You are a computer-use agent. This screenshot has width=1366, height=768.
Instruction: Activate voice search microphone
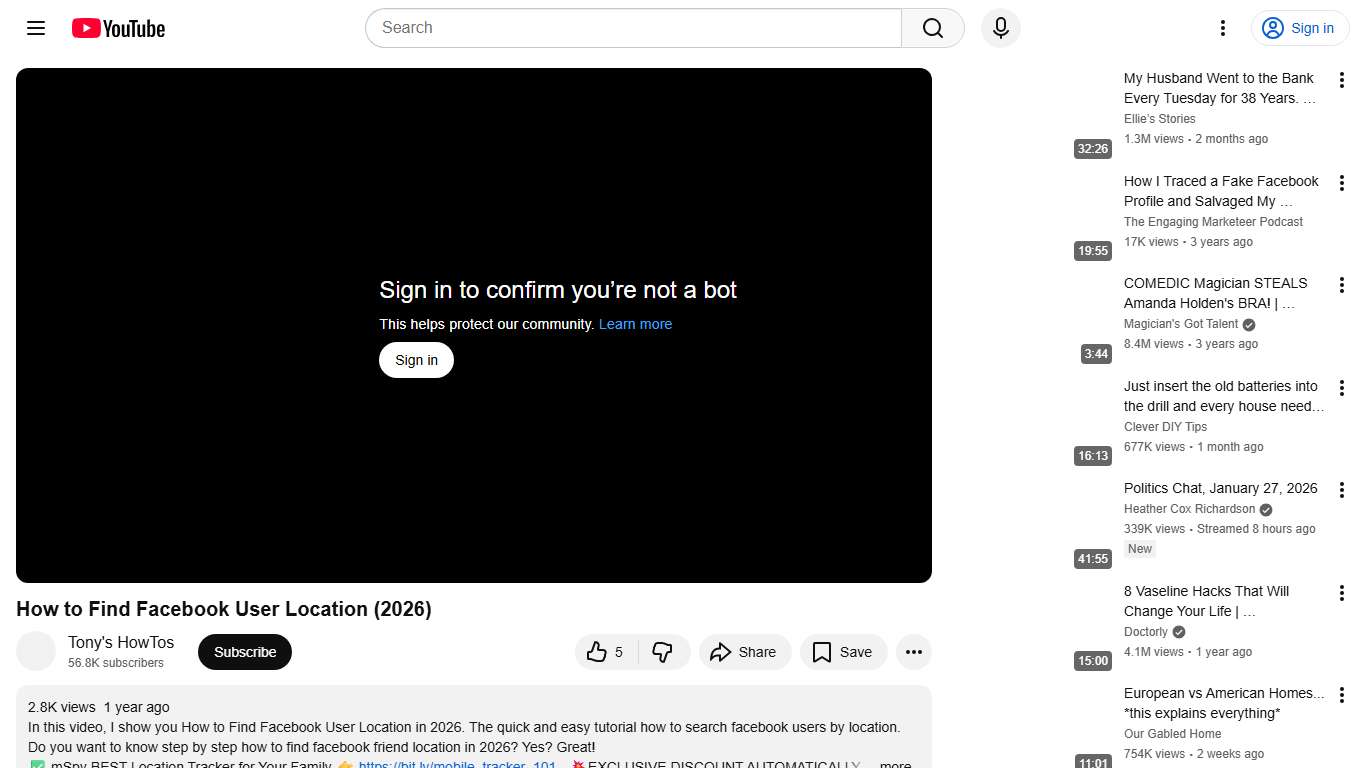(1000, 28)
